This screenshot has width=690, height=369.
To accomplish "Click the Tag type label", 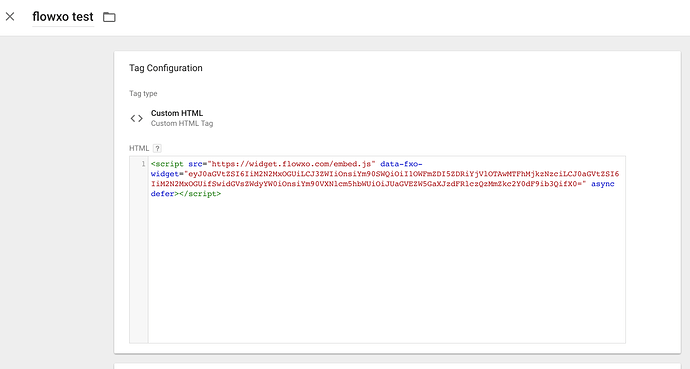I will click(143, 94).
